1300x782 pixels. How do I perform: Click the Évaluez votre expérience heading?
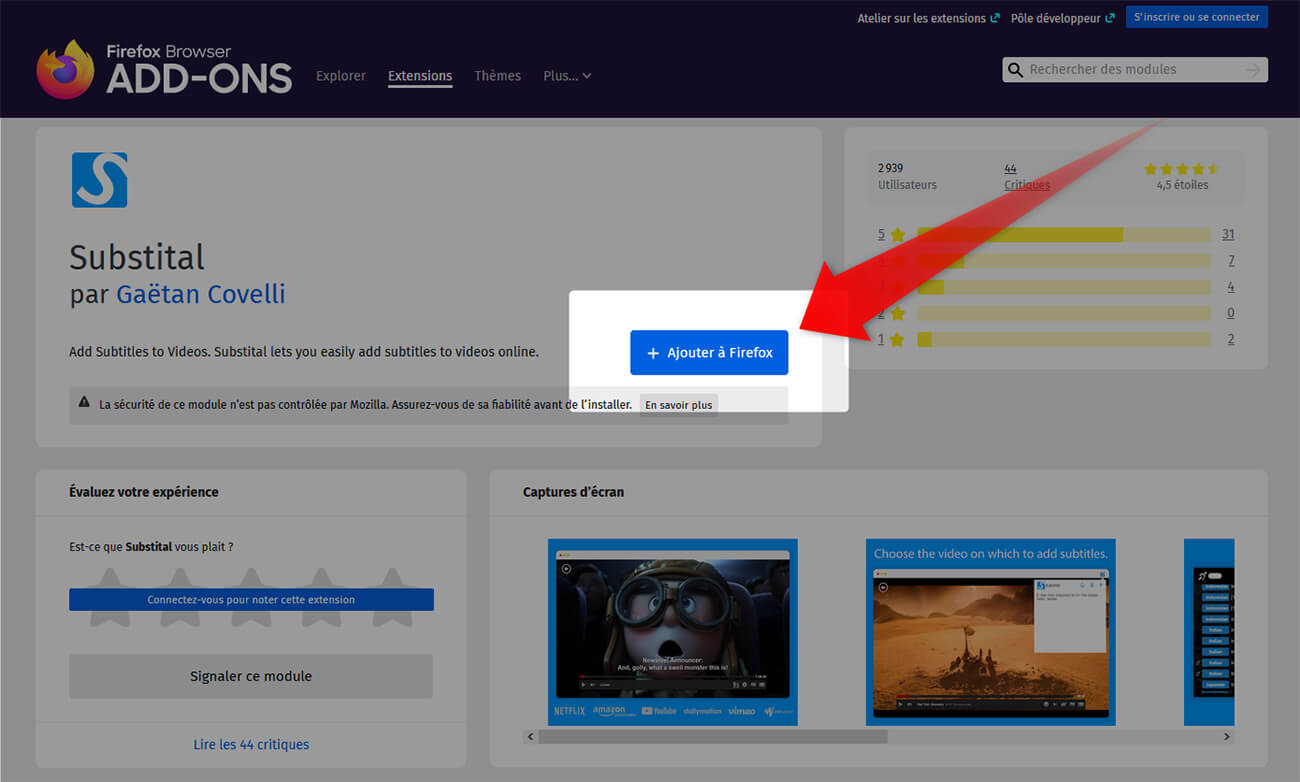pyautogui.click(x=144, y=492)
